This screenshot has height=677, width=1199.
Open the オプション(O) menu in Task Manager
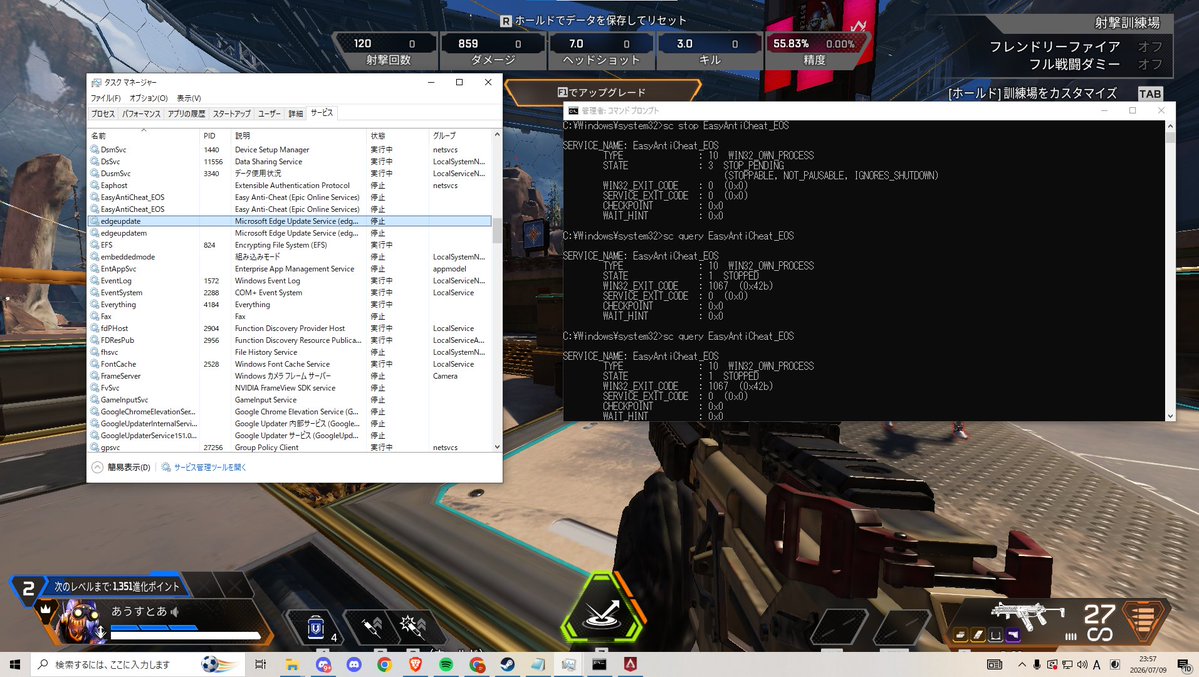(148, 98)
